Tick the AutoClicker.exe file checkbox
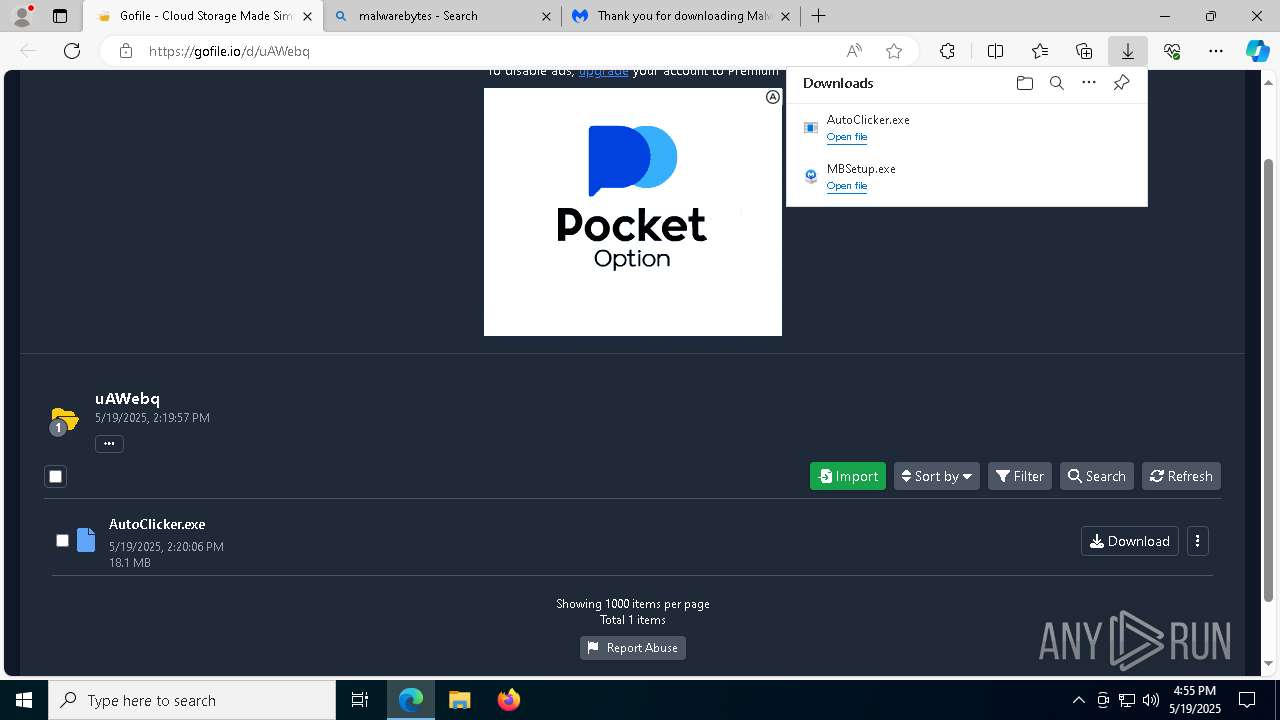 (x=62, y=540)
